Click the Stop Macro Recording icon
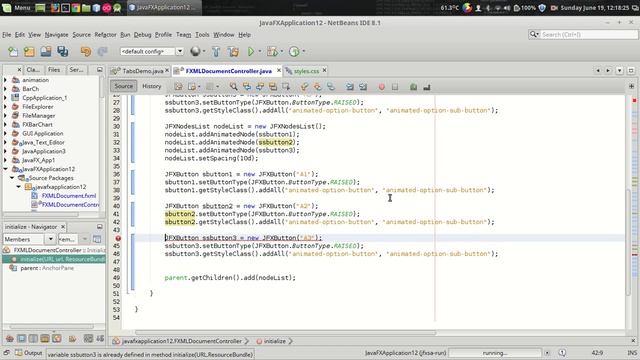Image resolution: width=640 pixels, height=360 pixels. (395, 87)
